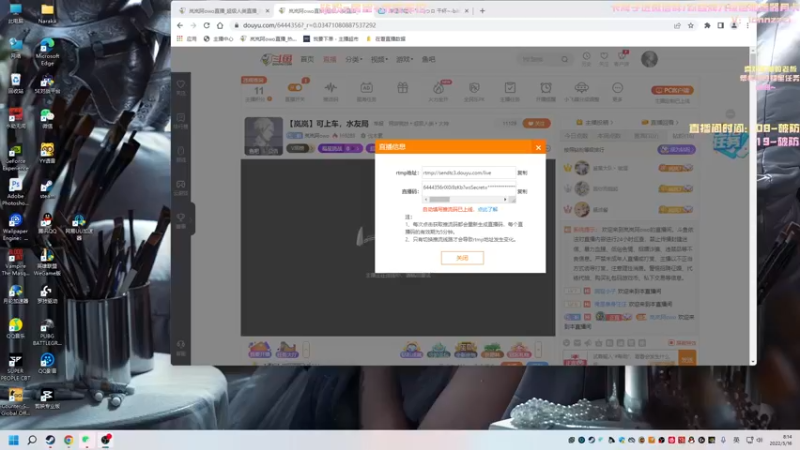Switch to the third Chrome tab
Viewport: 800px width, 450px height.
[423, 11]
